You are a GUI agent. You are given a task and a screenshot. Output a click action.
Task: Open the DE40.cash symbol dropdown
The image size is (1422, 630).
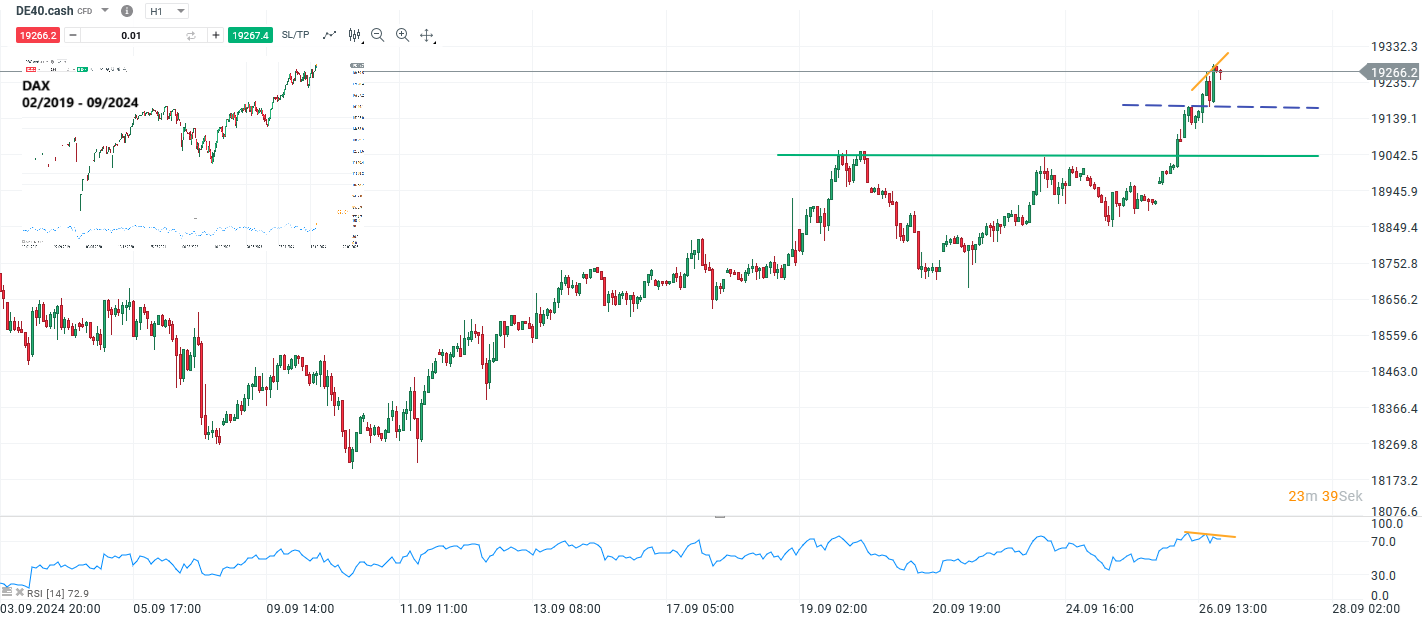pyautogui.click(x=103, y=11)
